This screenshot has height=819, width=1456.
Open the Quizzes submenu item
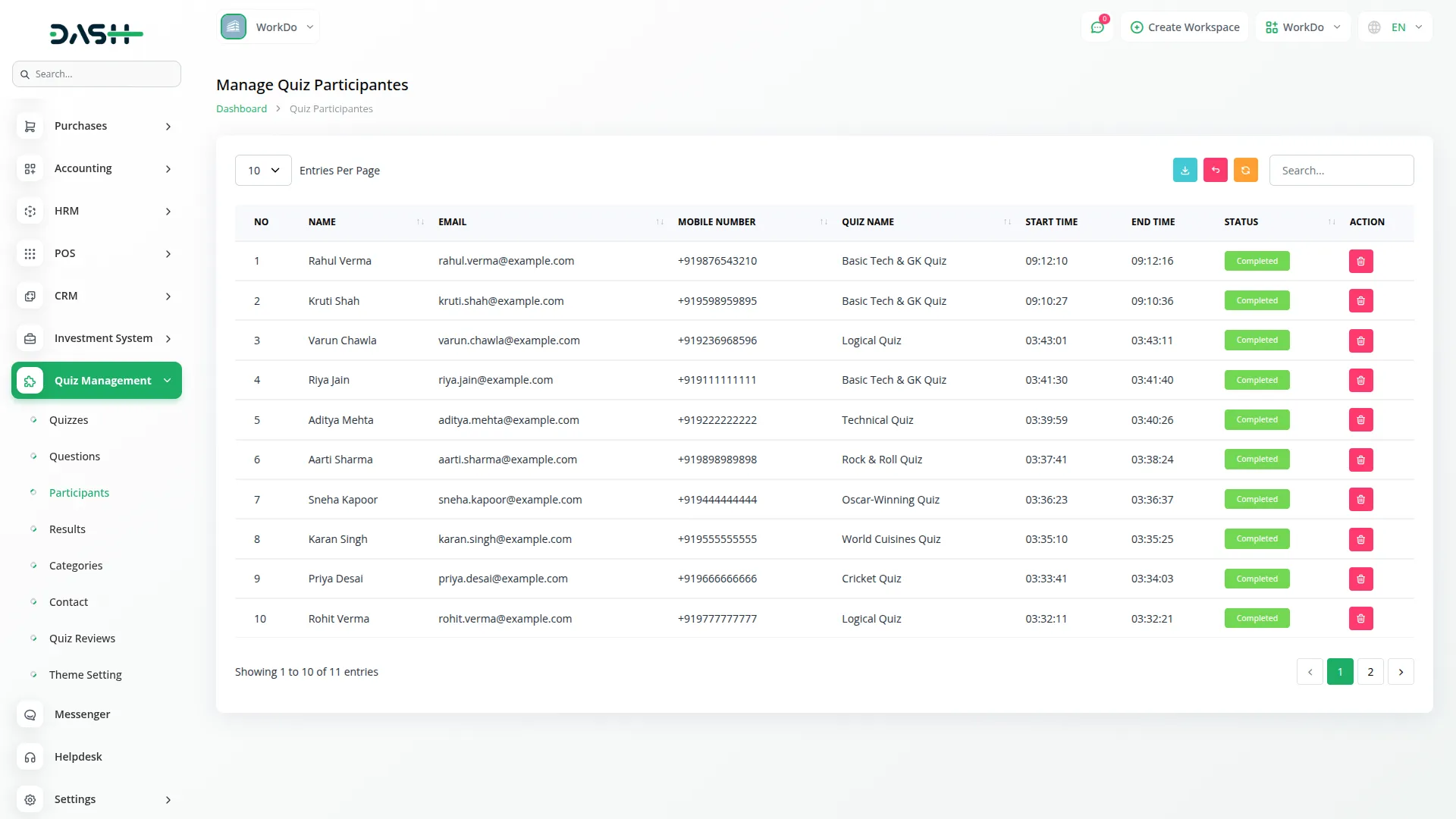point(68,420)
